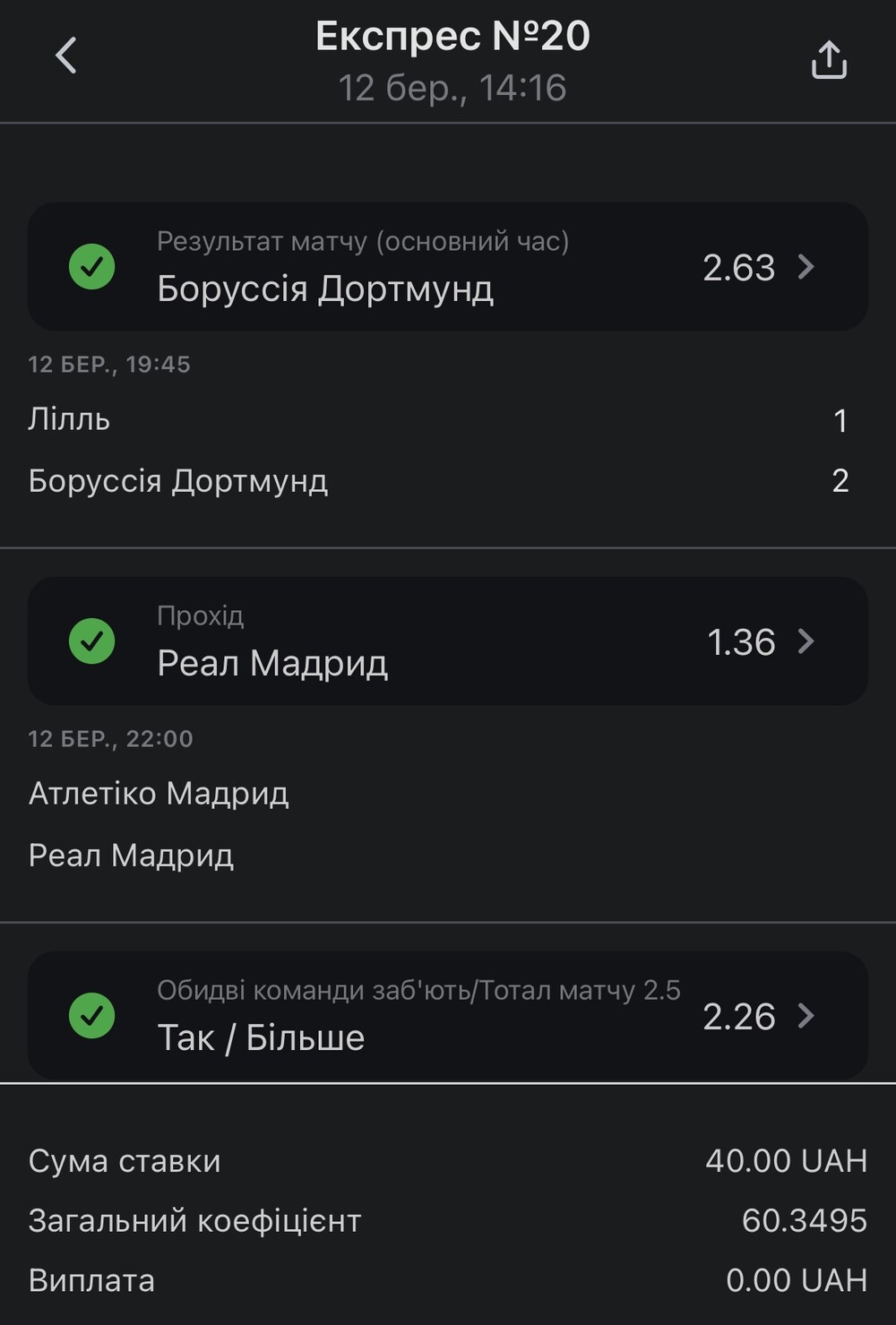Tap the Лілль team row

tap(439, 420)
